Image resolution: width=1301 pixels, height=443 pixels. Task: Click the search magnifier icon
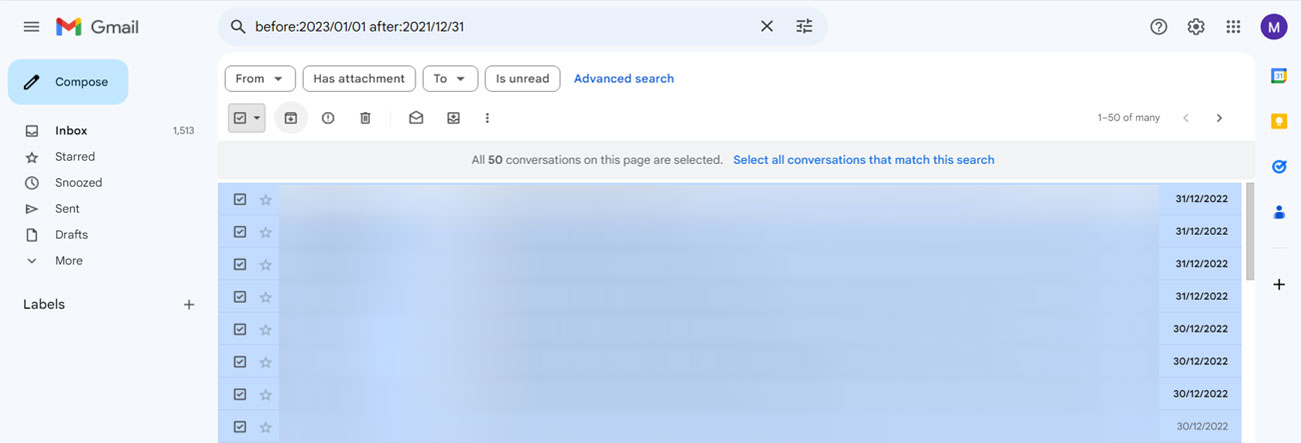pos(238,27)
